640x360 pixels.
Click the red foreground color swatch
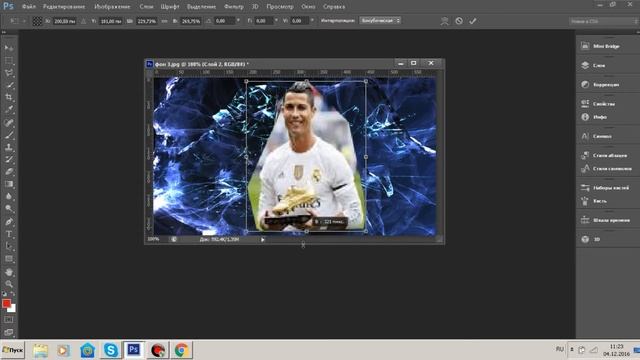tap(6, 303)
